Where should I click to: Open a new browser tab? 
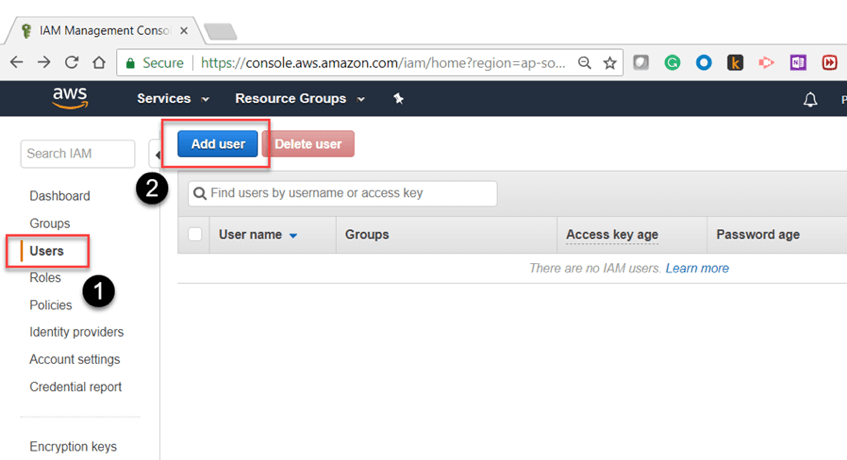[220, 31]
